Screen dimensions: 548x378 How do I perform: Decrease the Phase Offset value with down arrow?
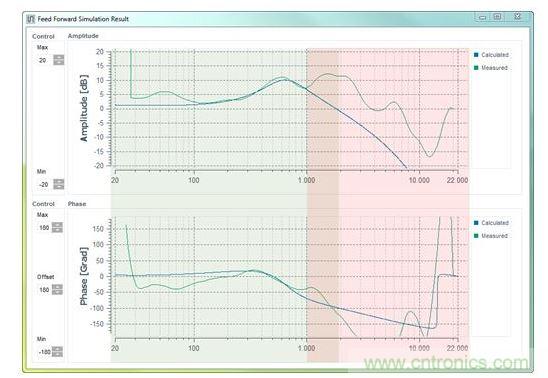57,292
